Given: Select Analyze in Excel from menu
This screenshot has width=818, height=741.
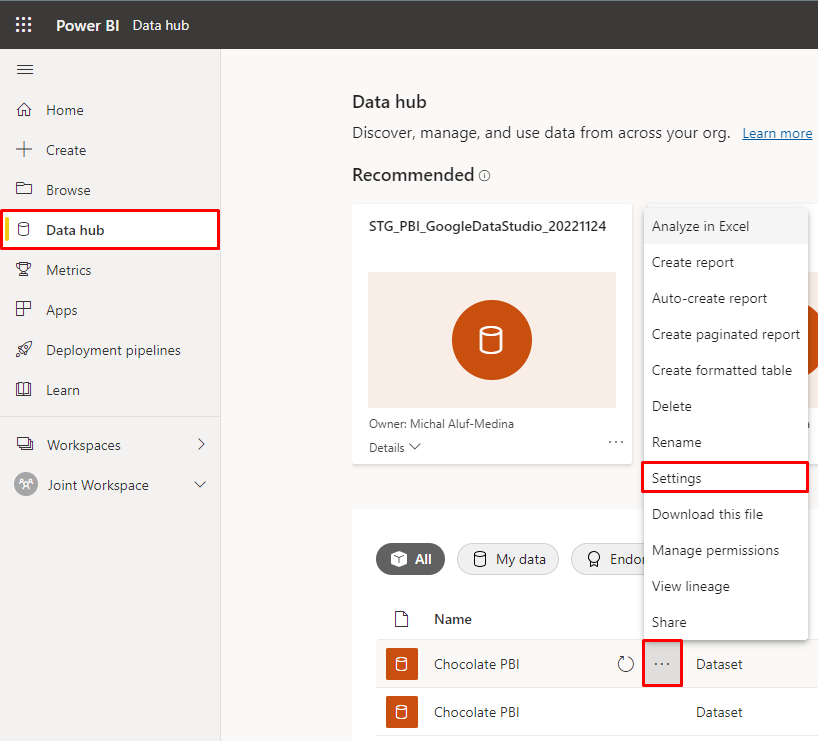Looking at the screenshot, I should pos(726,226).
